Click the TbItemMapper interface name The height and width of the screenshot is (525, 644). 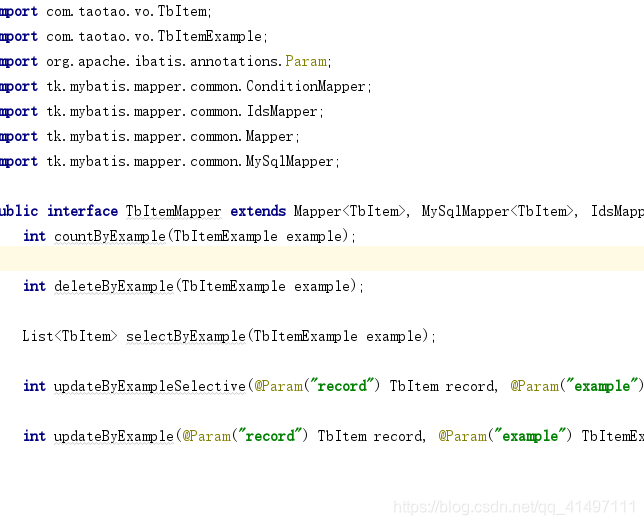click(x=173, y=212)
